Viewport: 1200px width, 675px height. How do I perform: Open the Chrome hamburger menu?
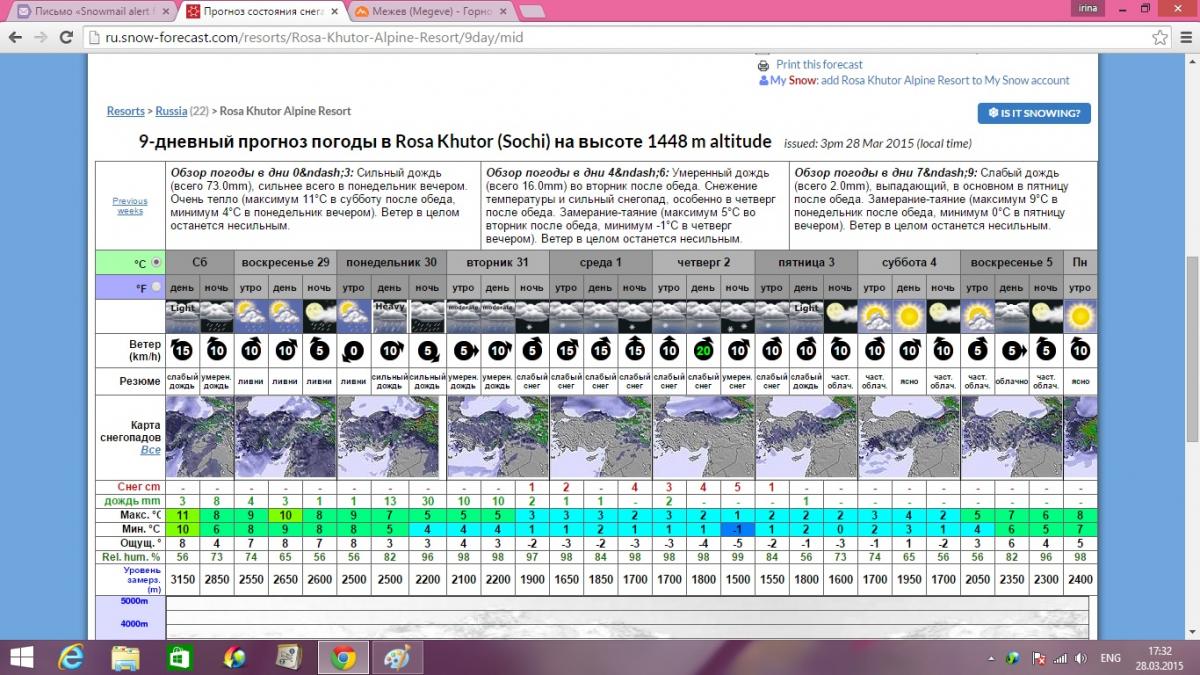tap(1186, 38)
